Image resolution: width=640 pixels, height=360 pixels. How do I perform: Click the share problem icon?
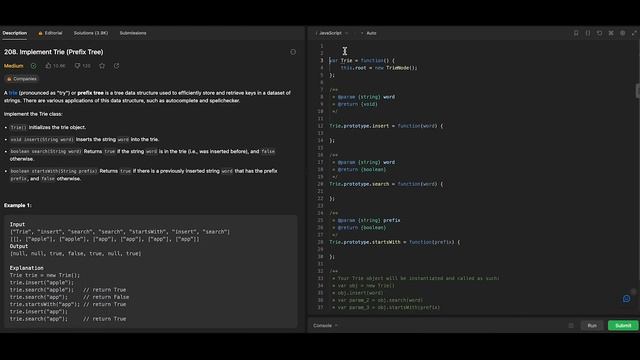[x=116, y=66]
